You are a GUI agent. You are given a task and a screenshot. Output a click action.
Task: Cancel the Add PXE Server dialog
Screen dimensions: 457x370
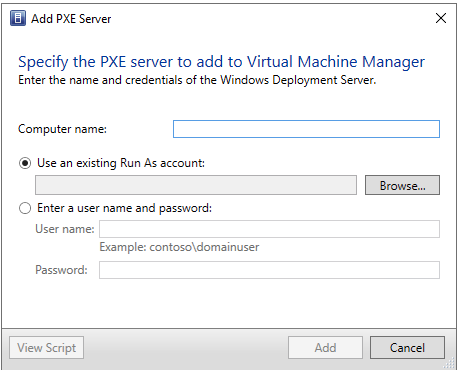[407, 348]
